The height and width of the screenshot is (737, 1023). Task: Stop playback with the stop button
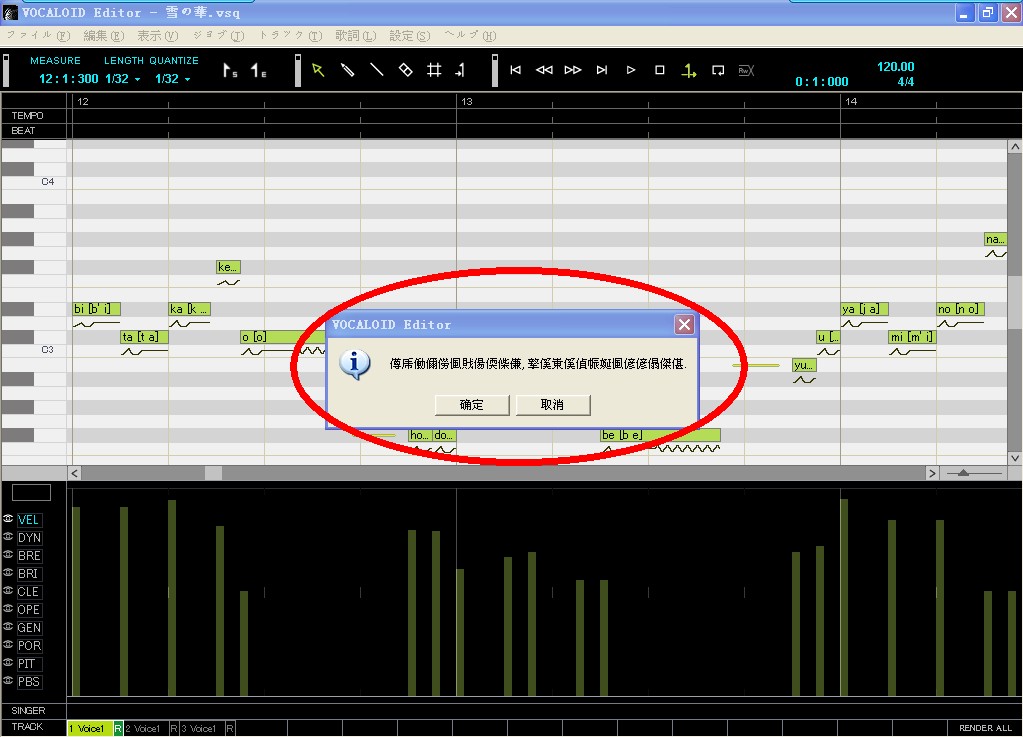click(x=660, y=70)
